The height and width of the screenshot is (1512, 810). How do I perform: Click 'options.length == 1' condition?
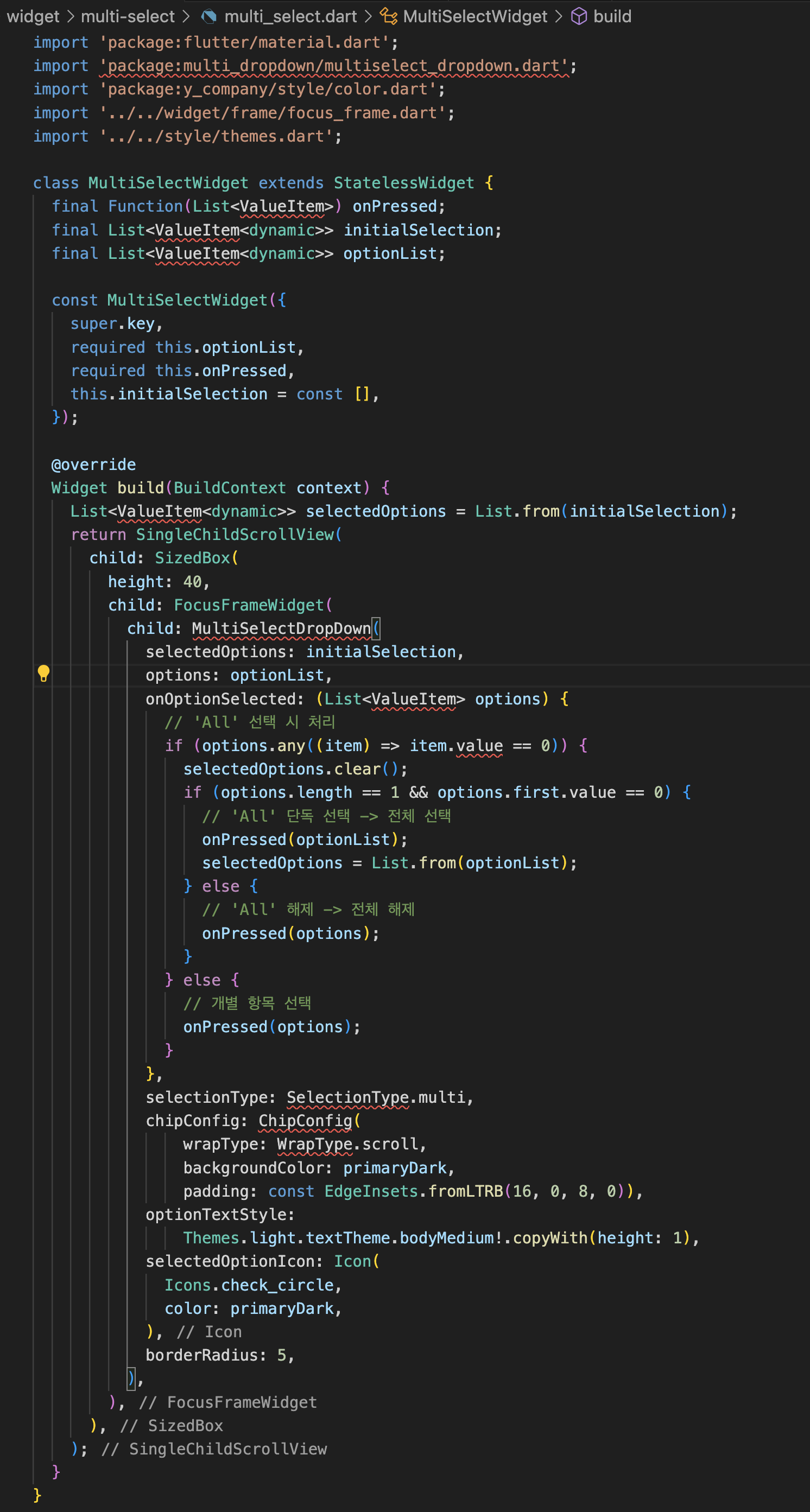(310, 792)
